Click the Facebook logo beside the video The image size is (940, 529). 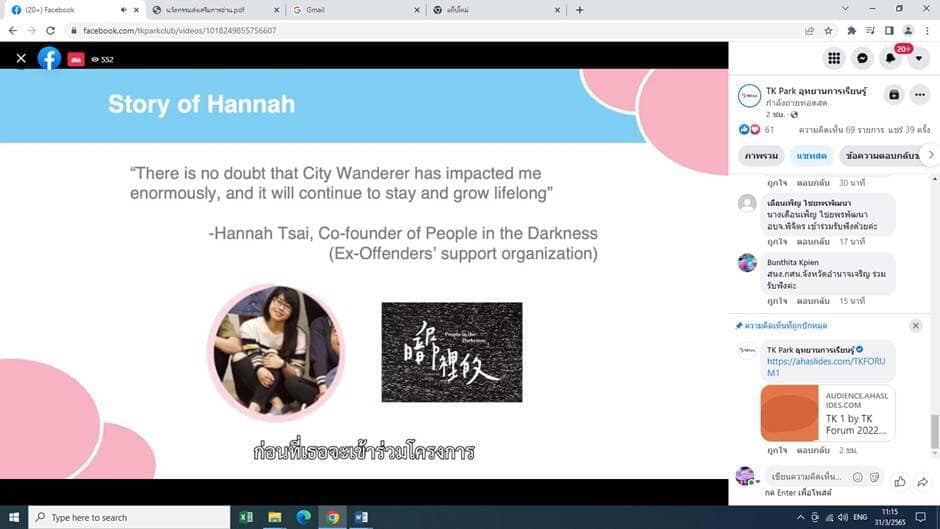tap(49, 59)
